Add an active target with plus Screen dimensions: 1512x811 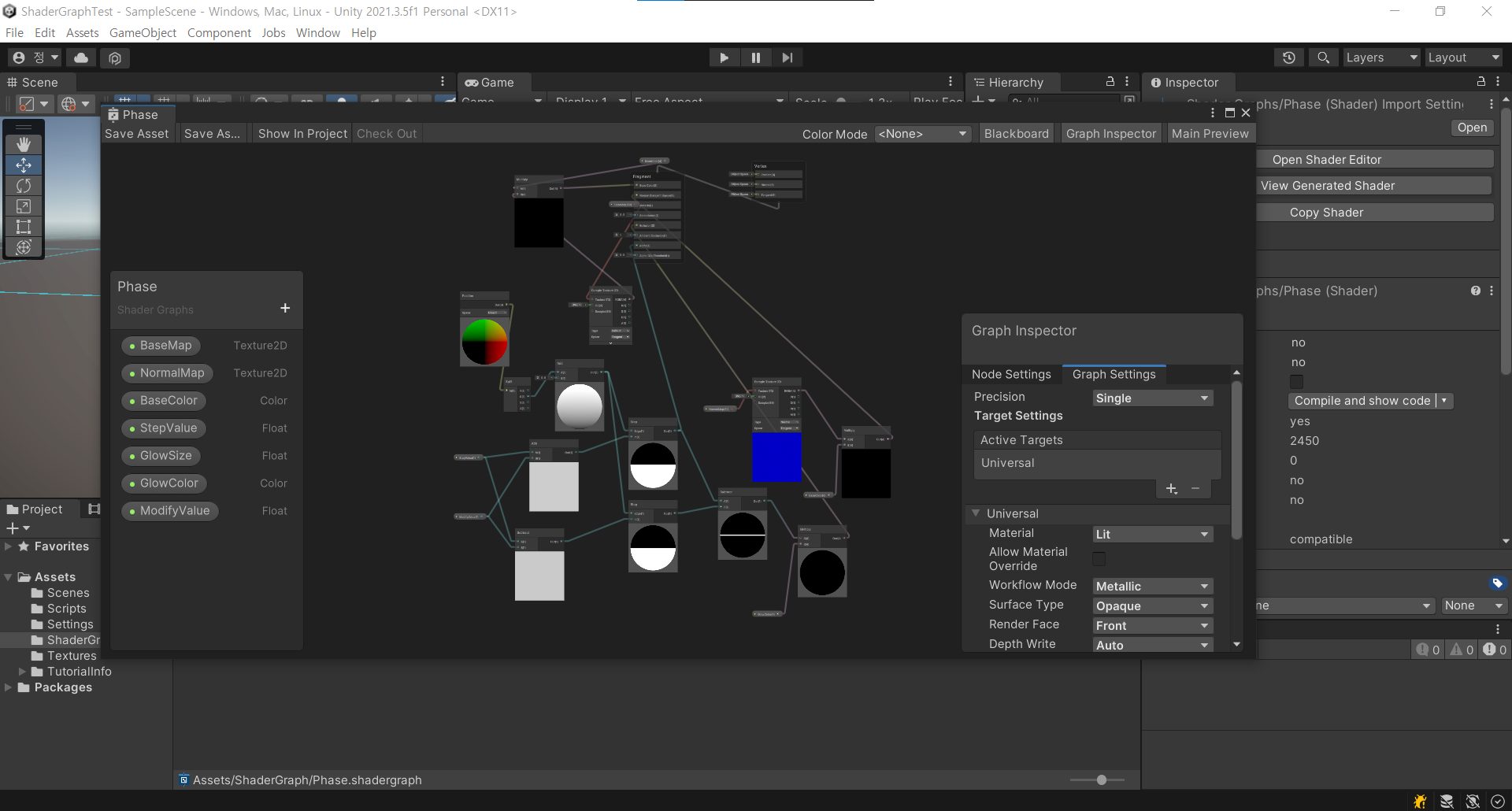coord(1172,489)
